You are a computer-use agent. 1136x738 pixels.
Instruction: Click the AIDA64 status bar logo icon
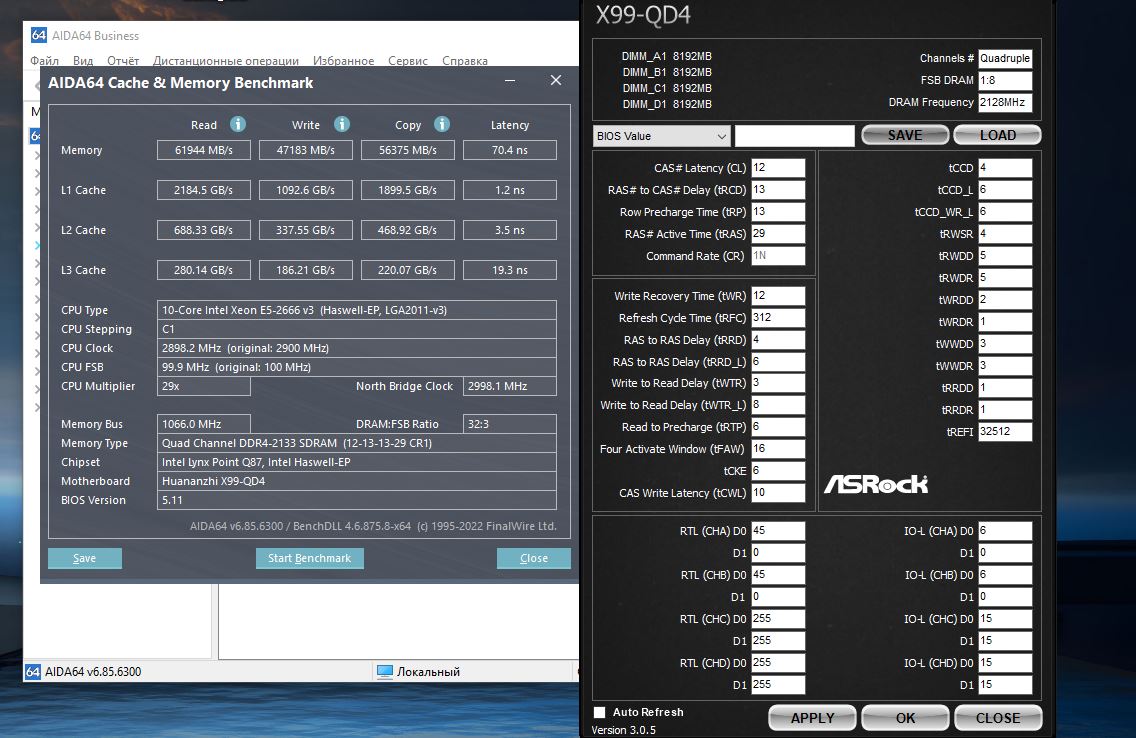click(x=33, y=671)
